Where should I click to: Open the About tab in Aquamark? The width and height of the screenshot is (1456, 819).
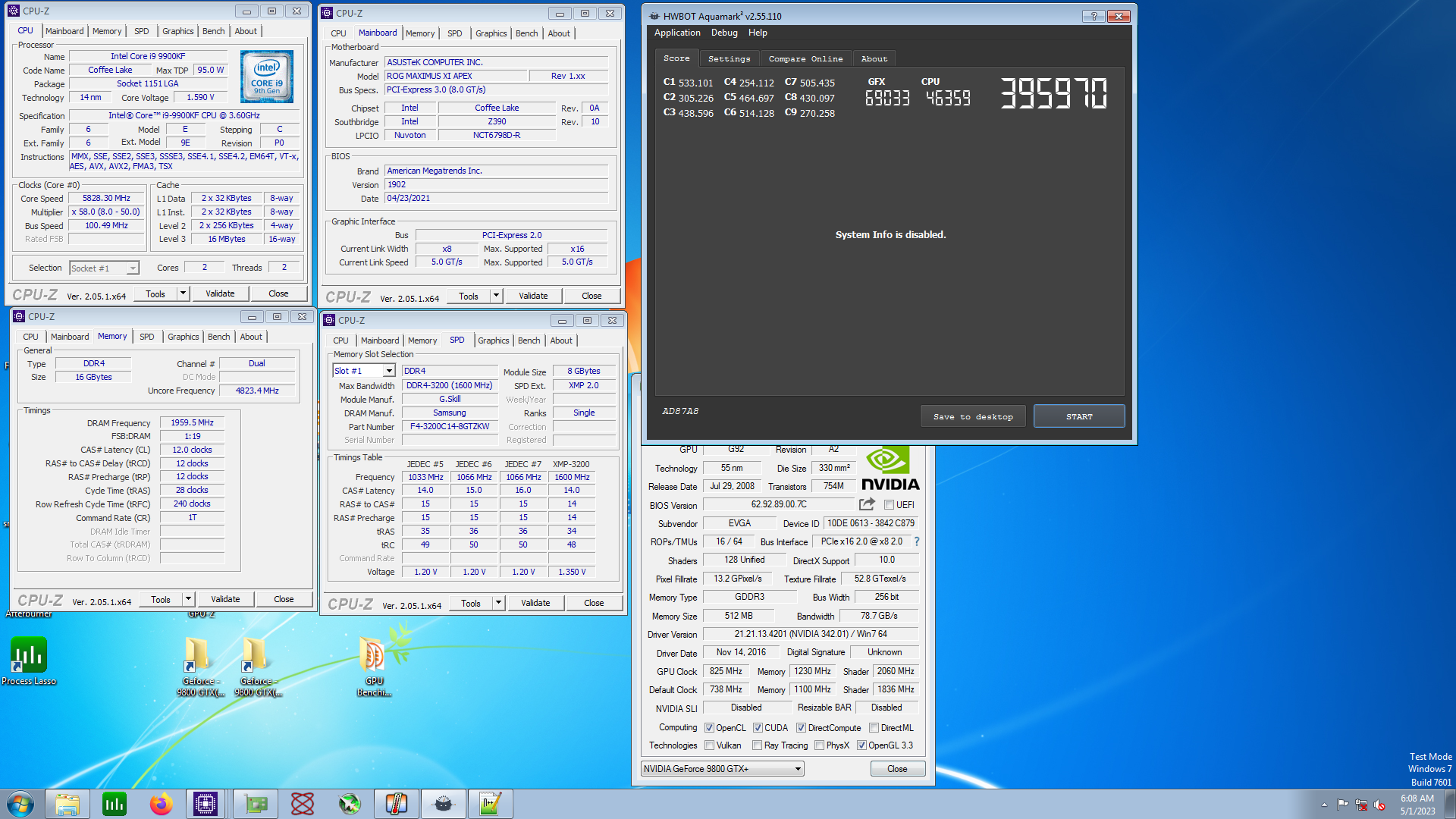pos(874,59)
